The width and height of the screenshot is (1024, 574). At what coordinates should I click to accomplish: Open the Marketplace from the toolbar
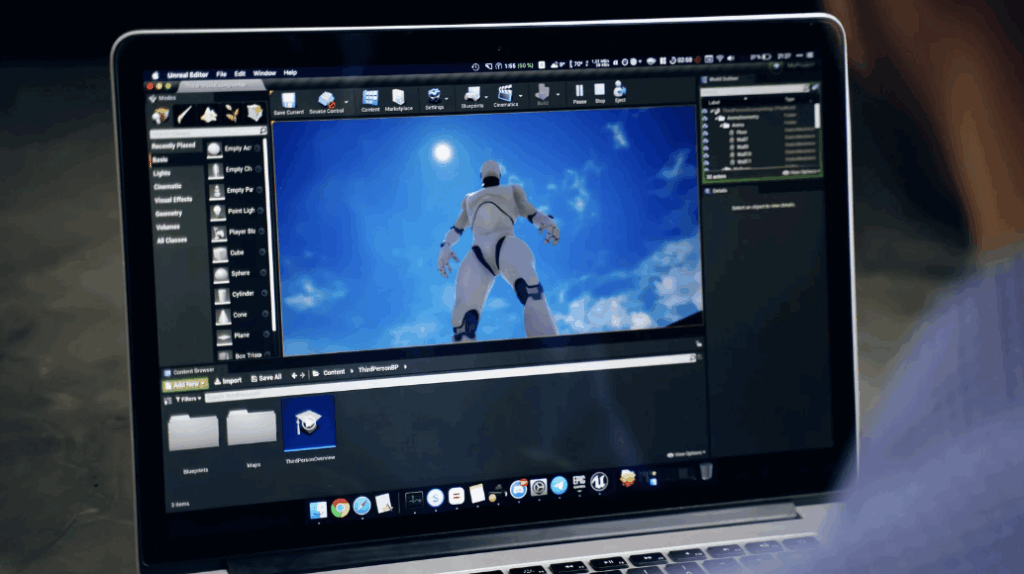pyautogui.click(x=398, y=99)
